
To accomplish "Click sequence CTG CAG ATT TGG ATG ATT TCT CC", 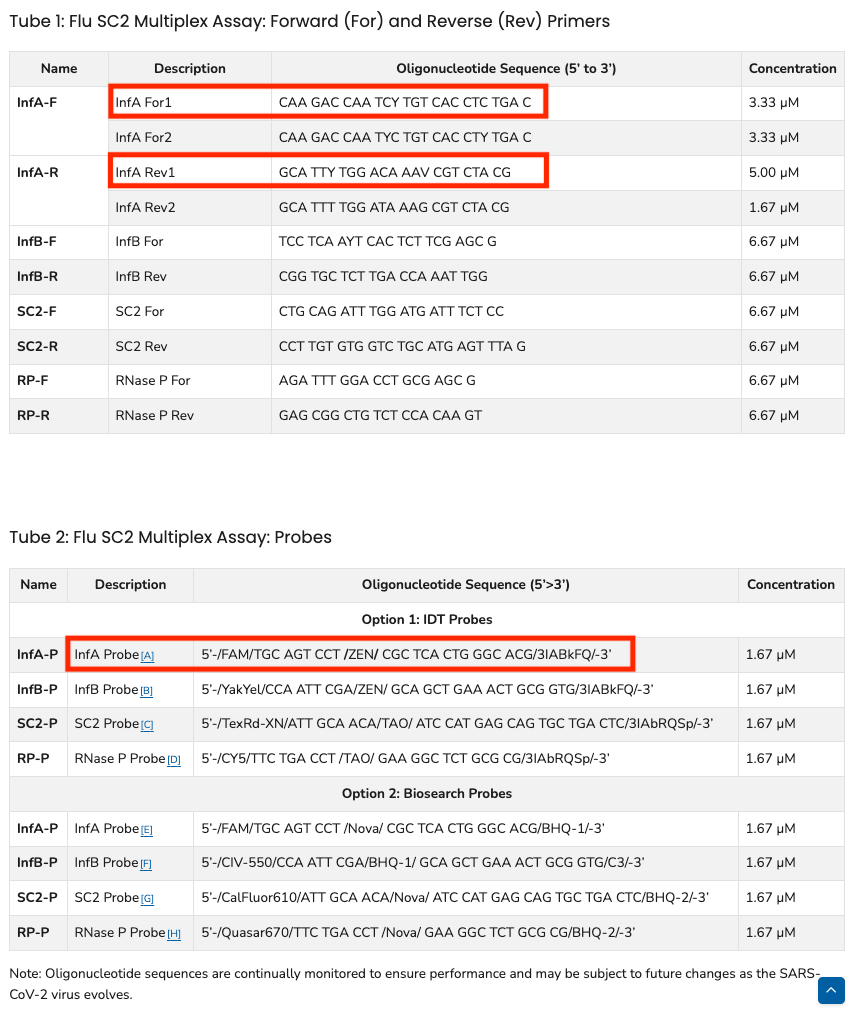I will coord(391,311).
